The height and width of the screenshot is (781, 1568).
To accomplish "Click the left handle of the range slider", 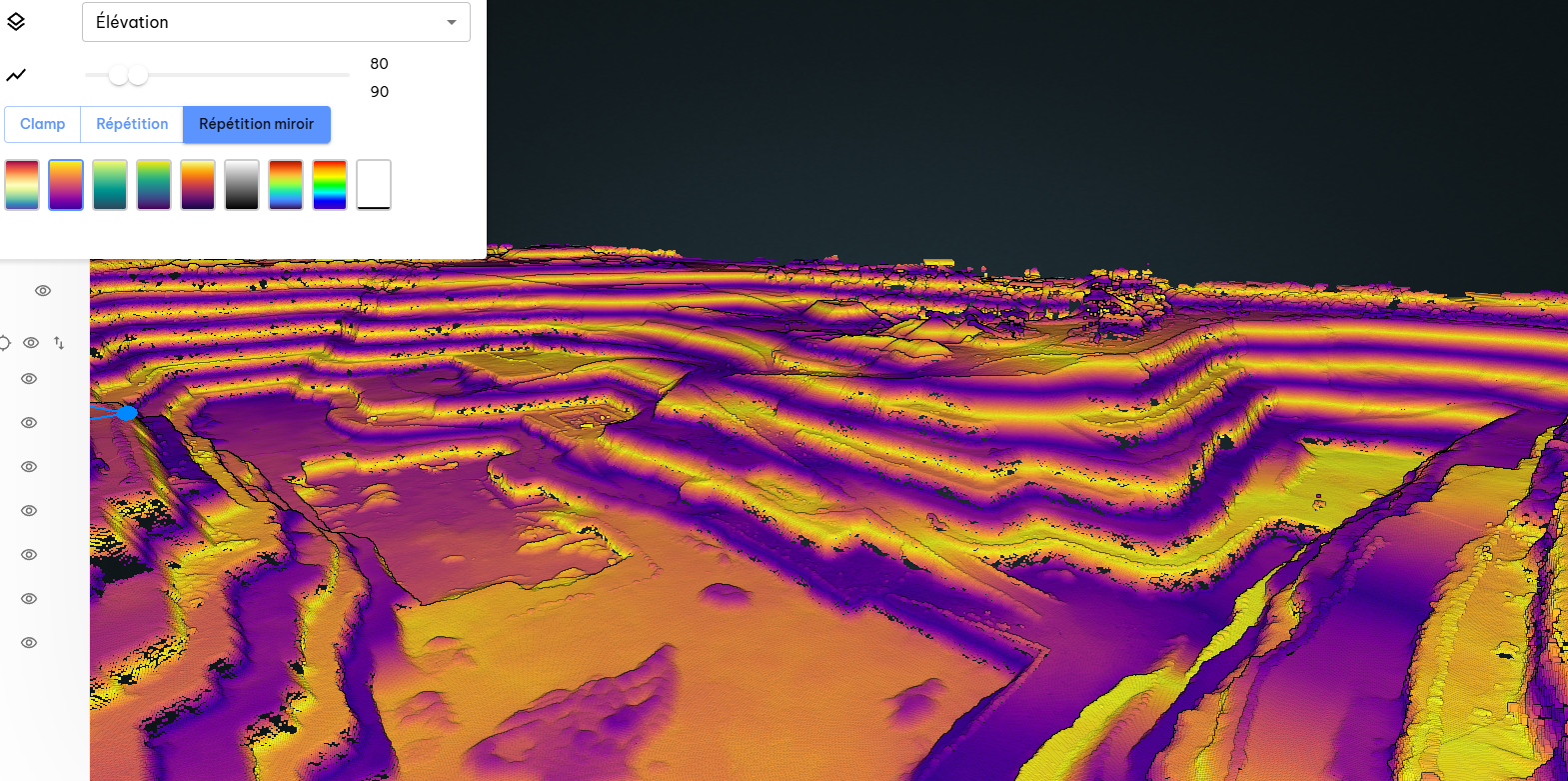I will coord(118,75).
